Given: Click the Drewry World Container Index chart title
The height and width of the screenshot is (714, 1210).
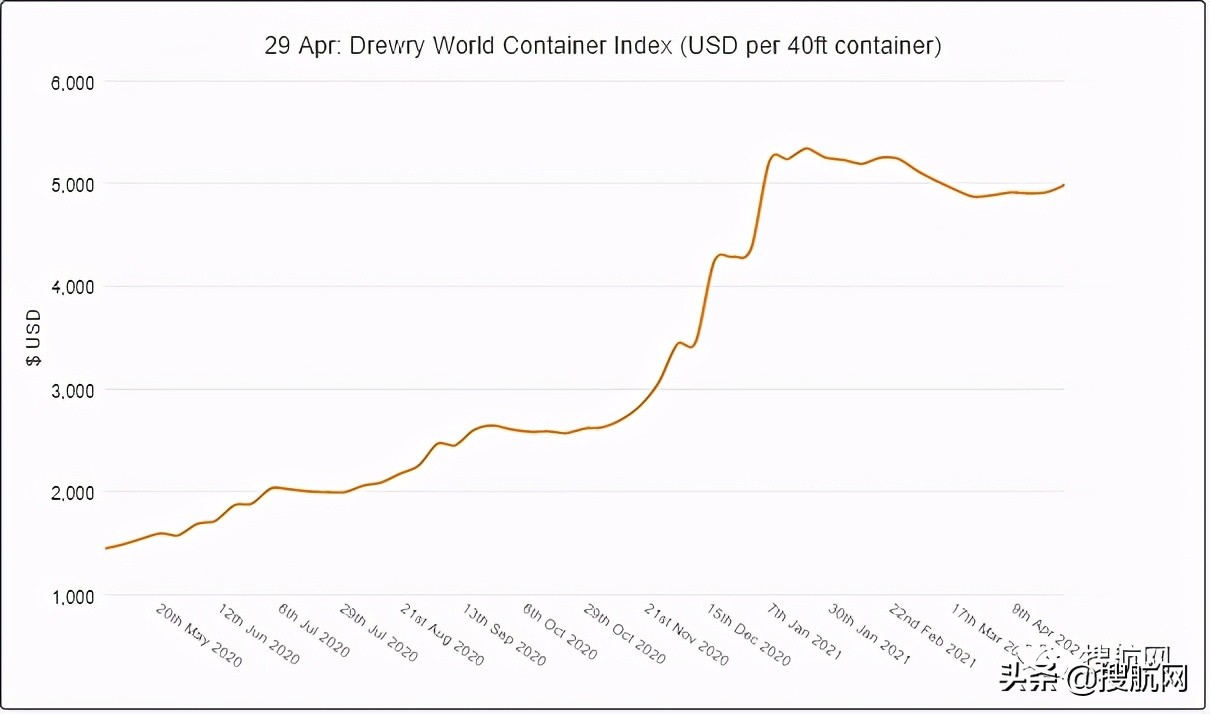Looking at the screenshot, I should (603, 46).
